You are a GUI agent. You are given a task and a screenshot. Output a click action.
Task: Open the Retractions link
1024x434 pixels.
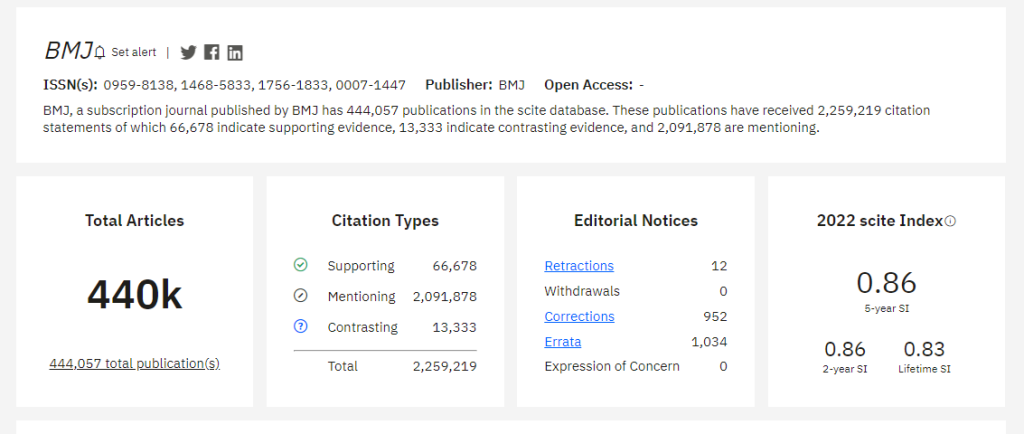pyautogui.click(x=579, y=266)
